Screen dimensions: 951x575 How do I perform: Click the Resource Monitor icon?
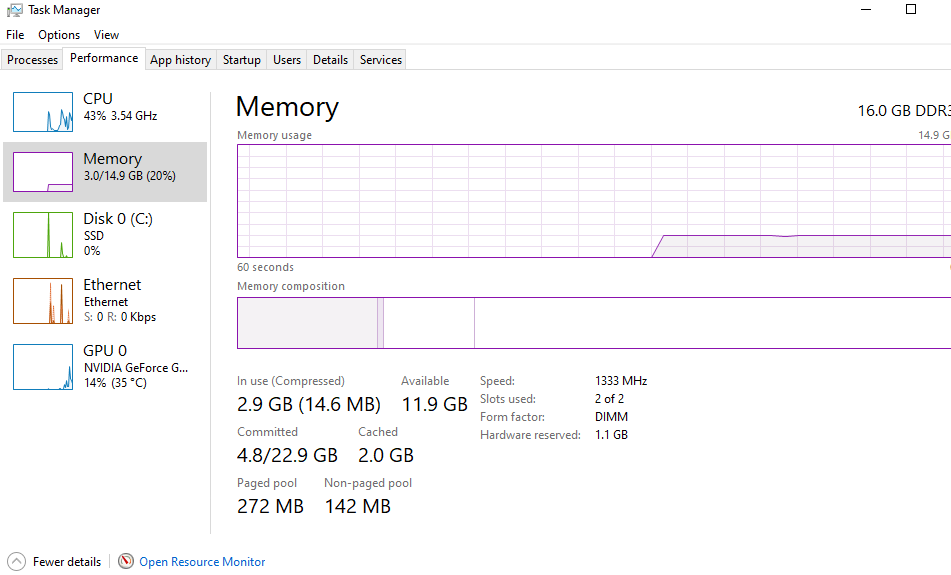click(x=126, y=562)
